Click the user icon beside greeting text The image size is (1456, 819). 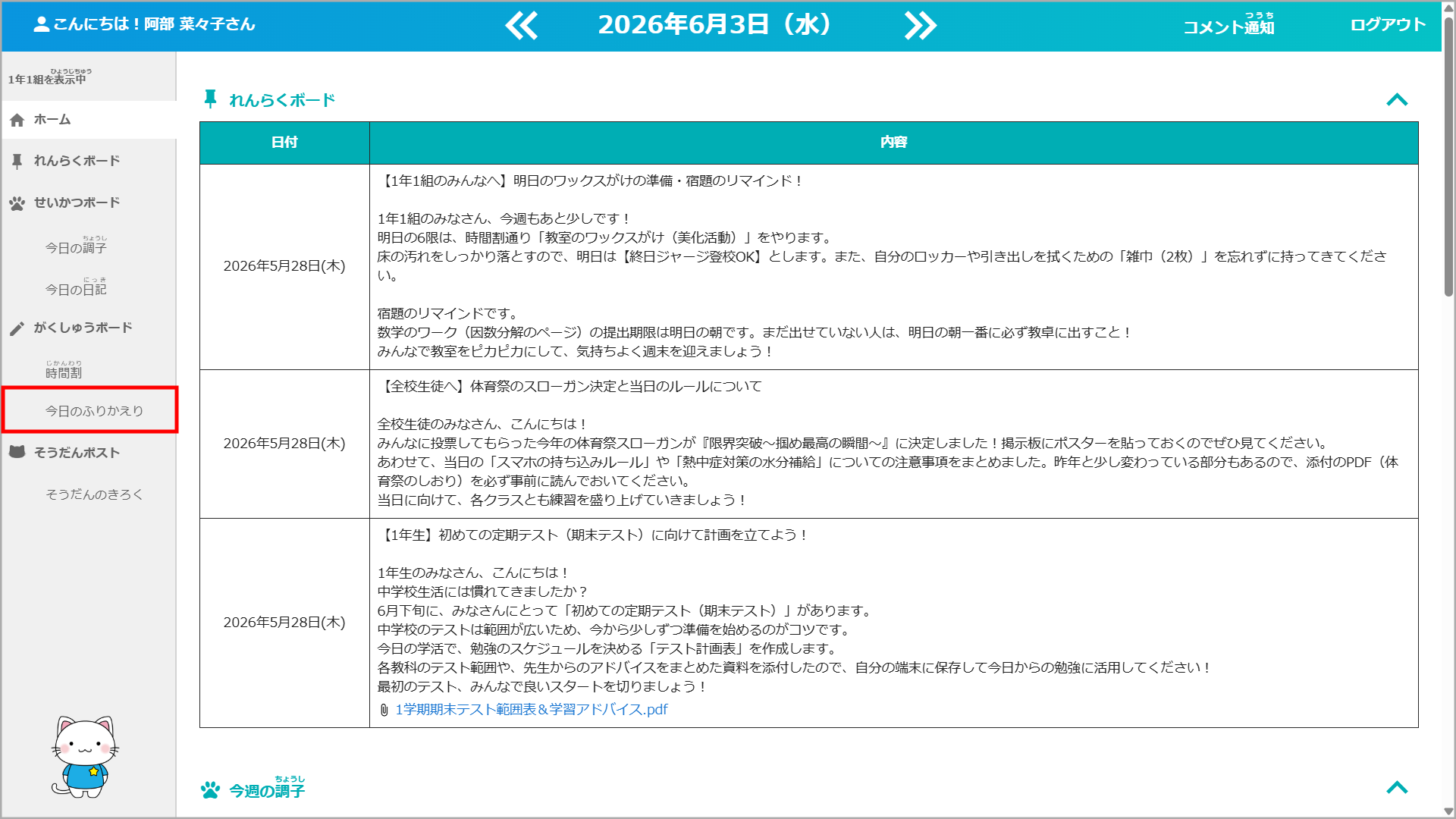coord(42,24)
